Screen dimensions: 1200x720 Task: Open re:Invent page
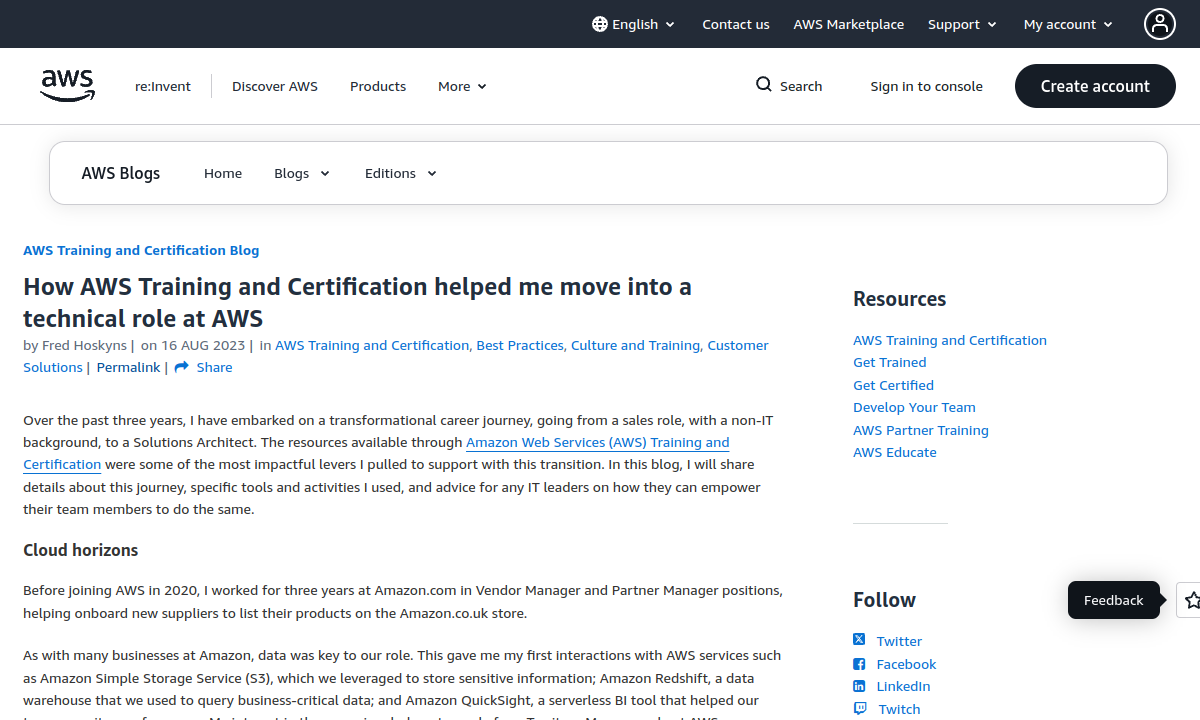coord(163,86)
